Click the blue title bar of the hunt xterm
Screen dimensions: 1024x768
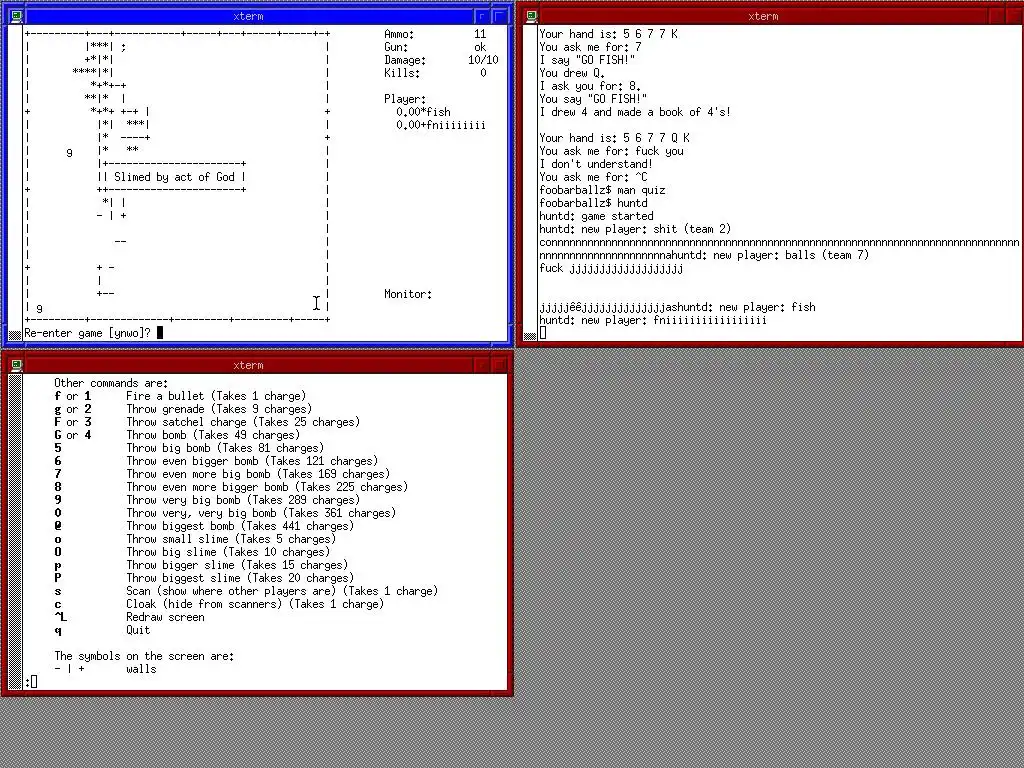coord(249,16)
